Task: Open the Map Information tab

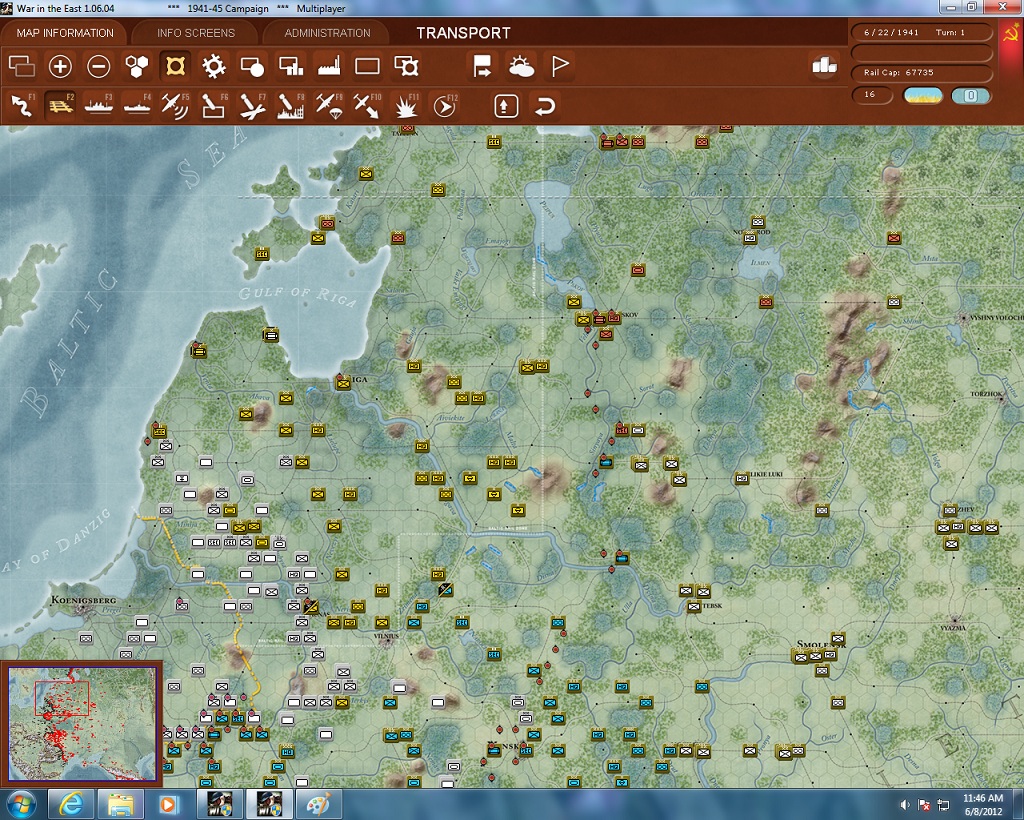Action: 65,33
